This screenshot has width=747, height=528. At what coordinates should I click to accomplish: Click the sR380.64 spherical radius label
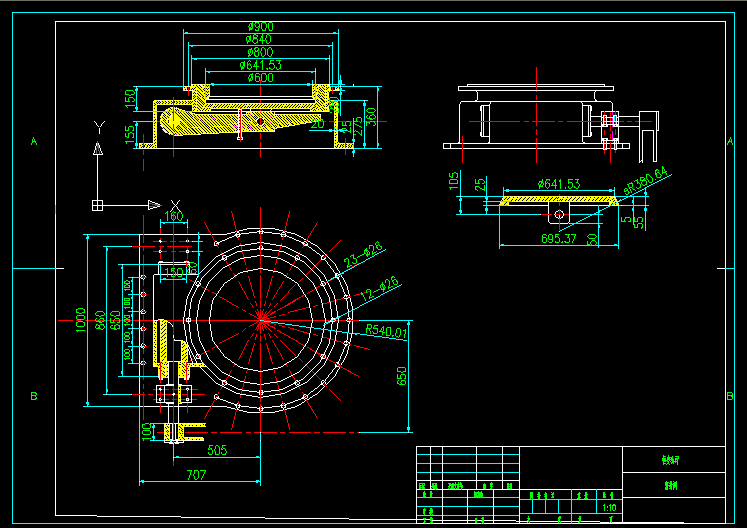pyautogui.click(x=645, y=184)
